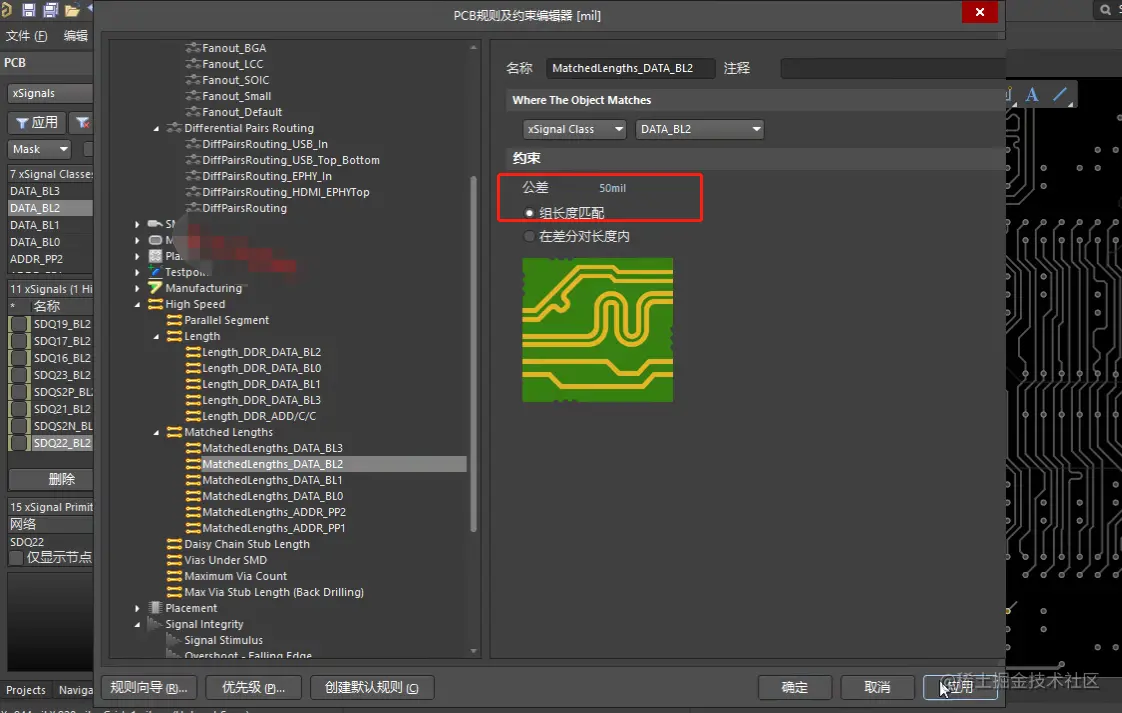
Task: Select the line drawing tool icon
Action: pyautogui.click(x=1060, y=94)
